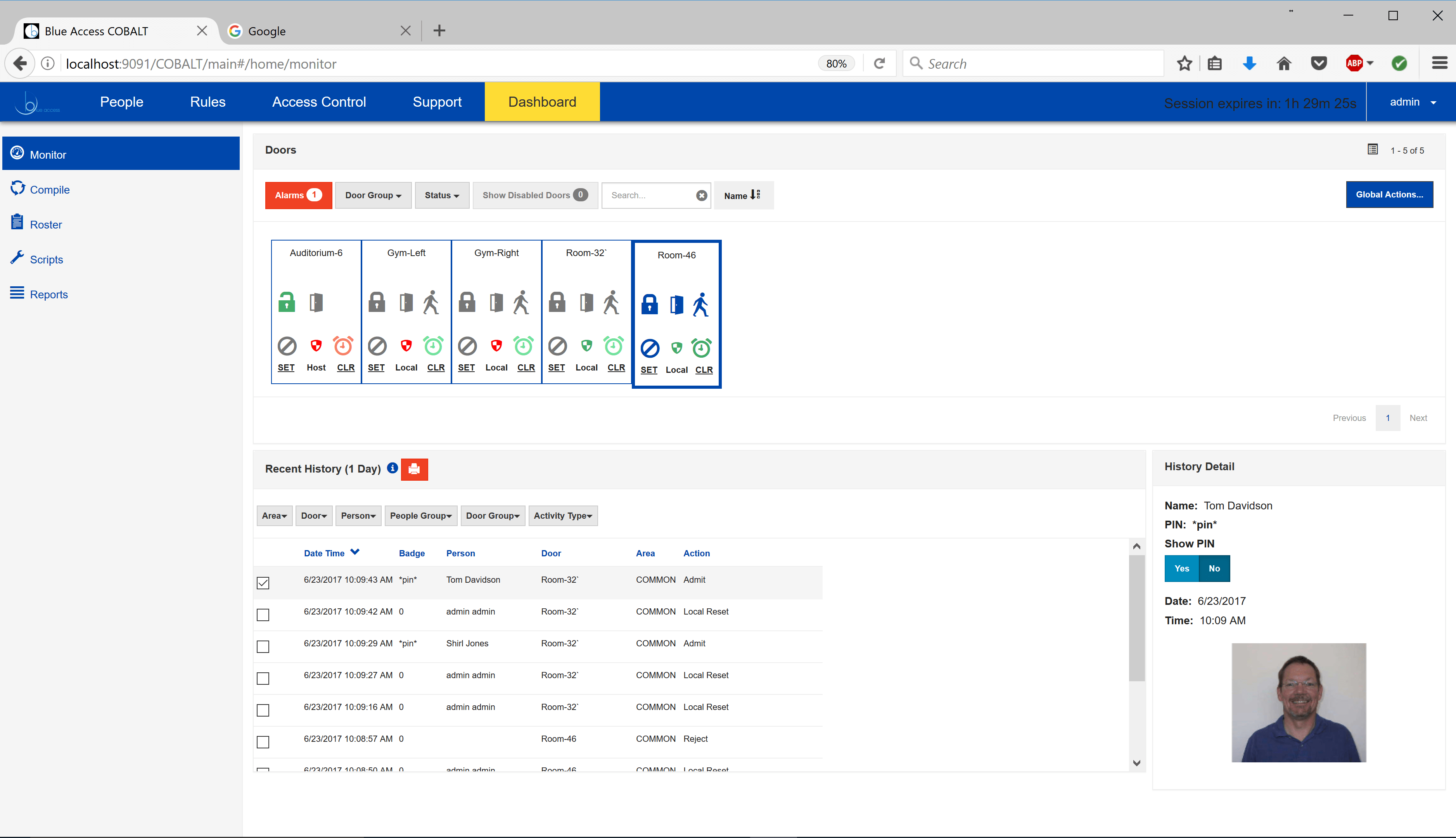This screenshot has width=1456, height=838.
Task: Click the recent history vertical scrollbar
Action: point(1136,619)
